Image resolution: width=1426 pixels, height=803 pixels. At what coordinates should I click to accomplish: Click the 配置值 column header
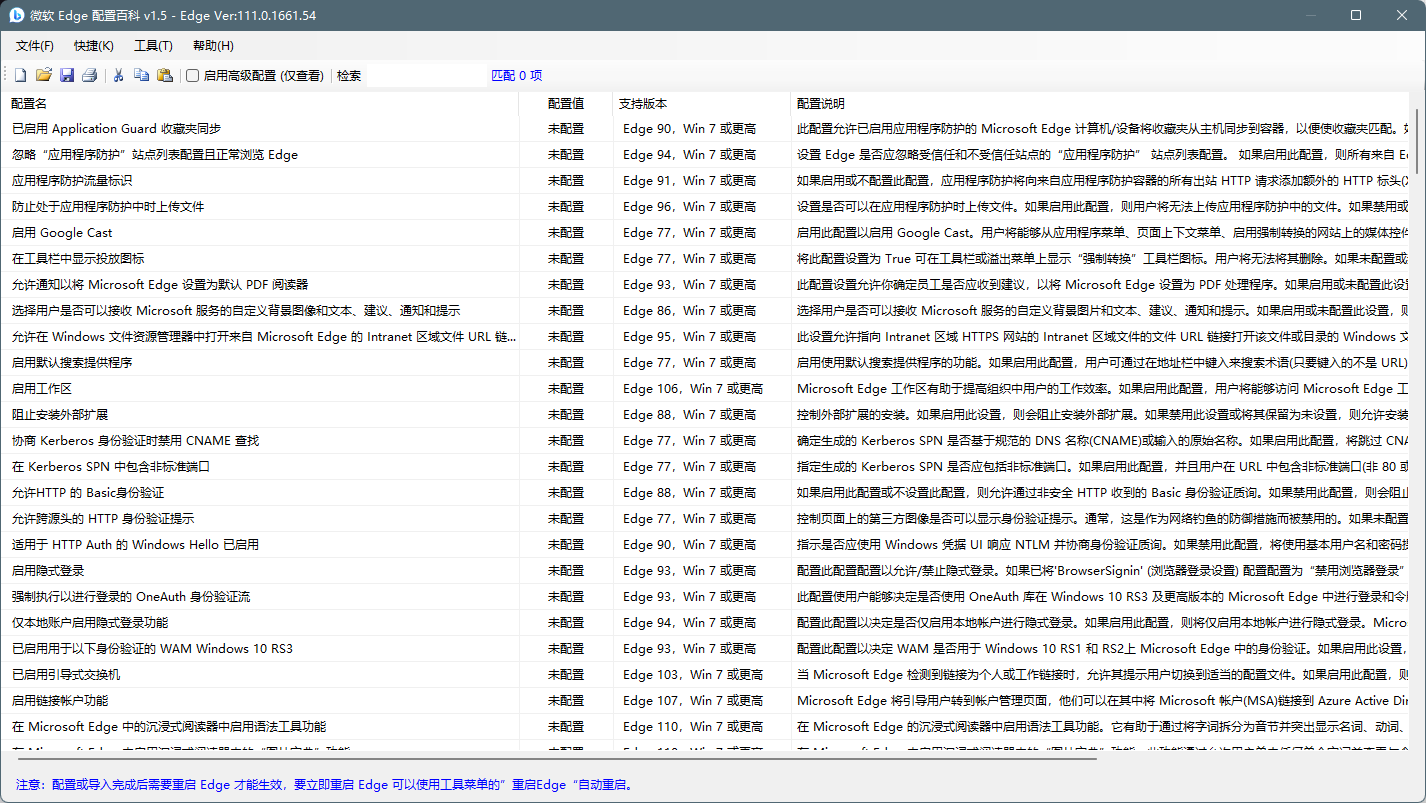566,103
